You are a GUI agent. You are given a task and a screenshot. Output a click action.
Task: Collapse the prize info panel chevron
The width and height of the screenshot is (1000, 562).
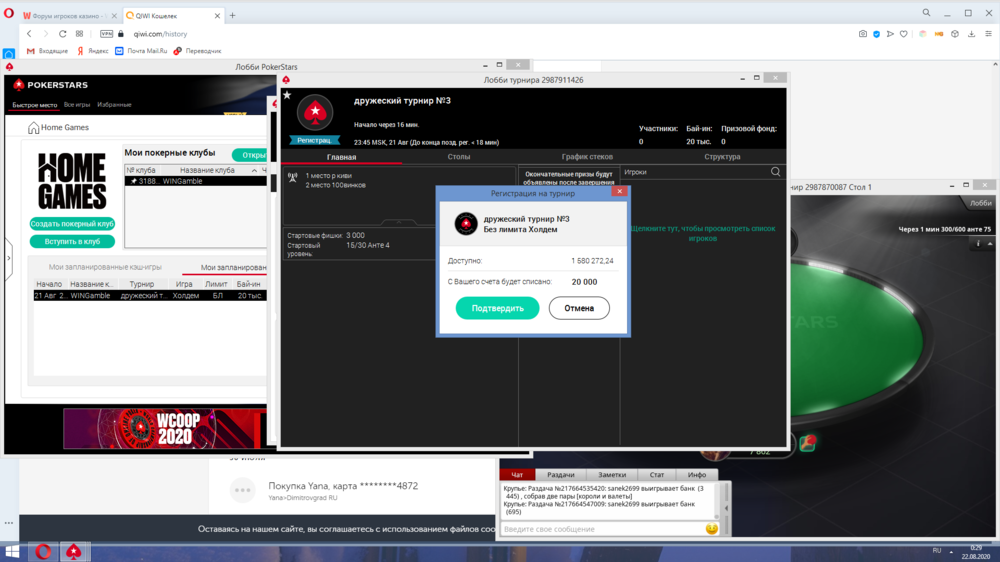click(x=398, y=222)
